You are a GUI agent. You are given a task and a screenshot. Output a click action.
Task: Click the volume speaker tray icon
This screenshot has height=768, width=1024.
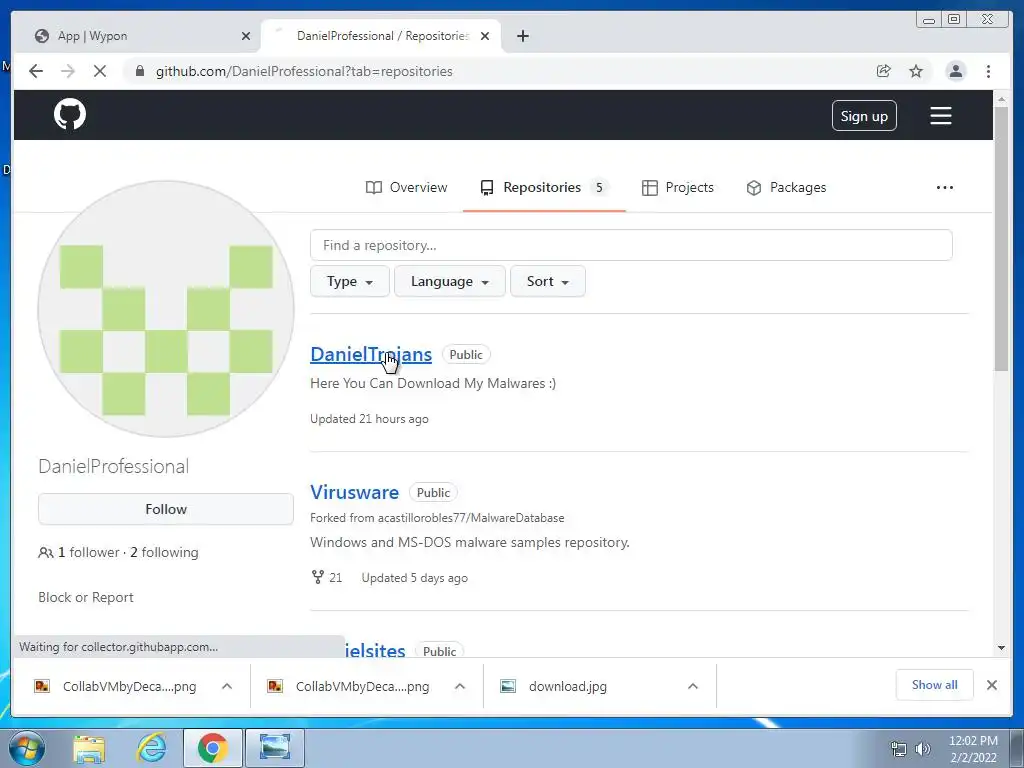coord(922,749)
